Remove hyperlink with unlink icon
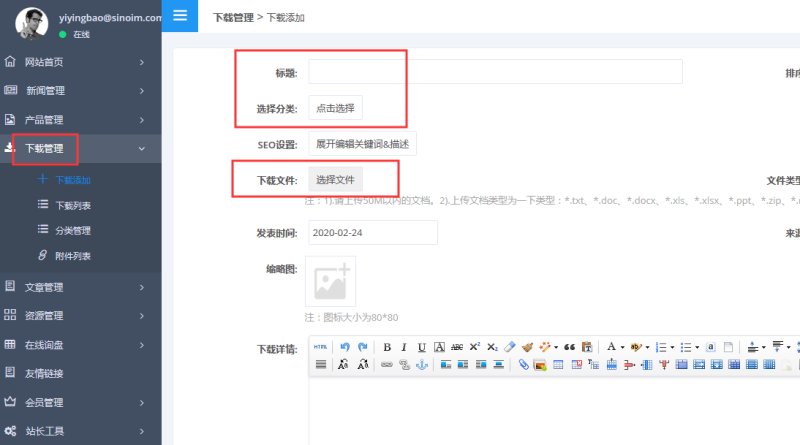The height and width of the screenshot is (445, 800). point(405,364)
